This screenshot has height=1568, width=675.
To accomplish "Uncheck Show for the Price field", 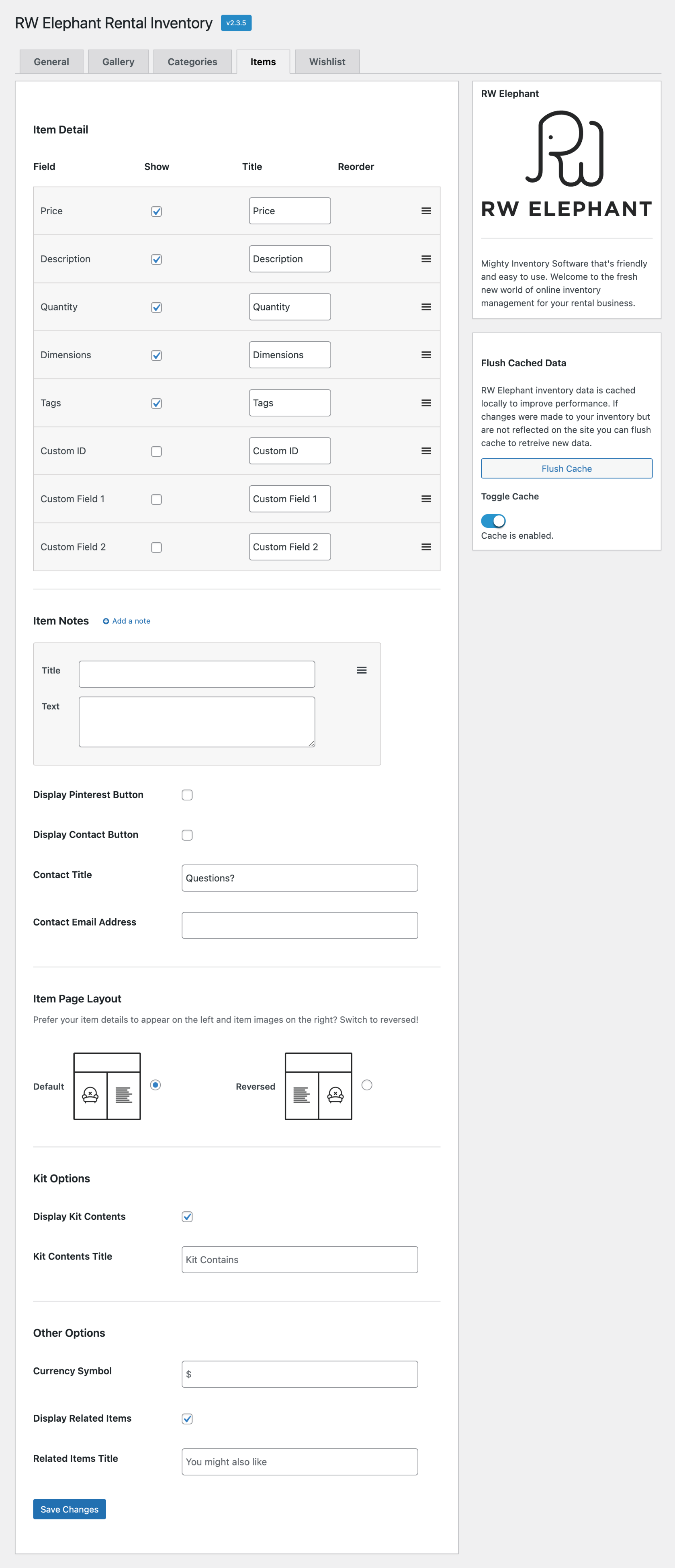I will (156, 211).
